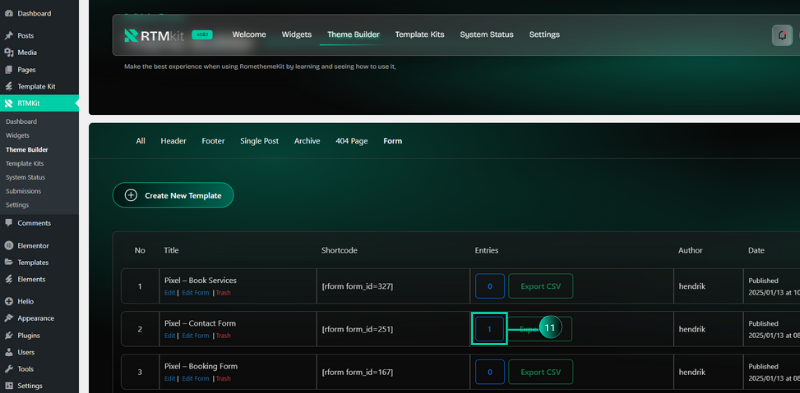Click the Elements icon in sidebar

(x=9, y=279)
